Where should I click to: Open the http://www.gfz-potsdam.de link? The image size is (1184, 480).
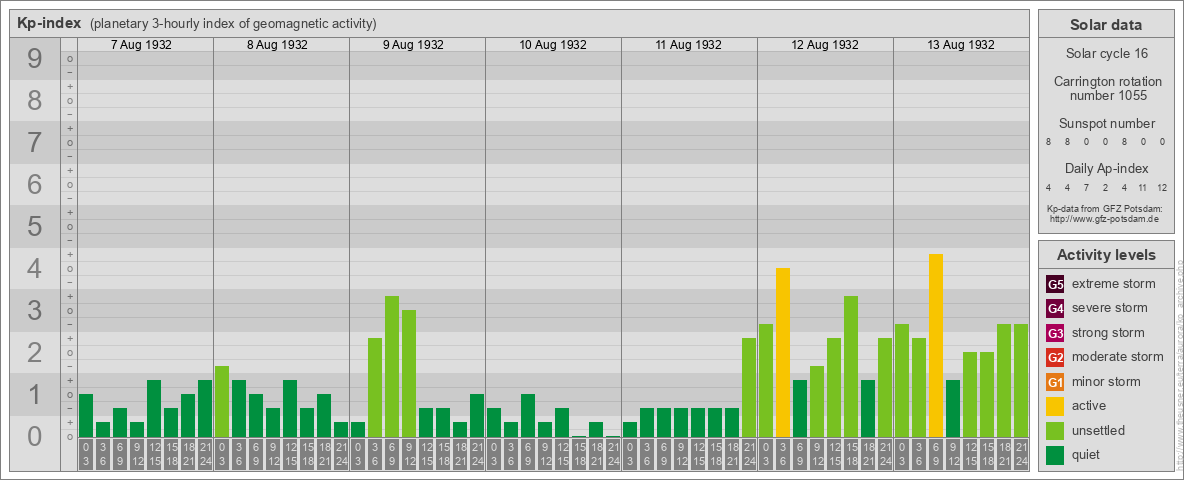(1106, 219)
